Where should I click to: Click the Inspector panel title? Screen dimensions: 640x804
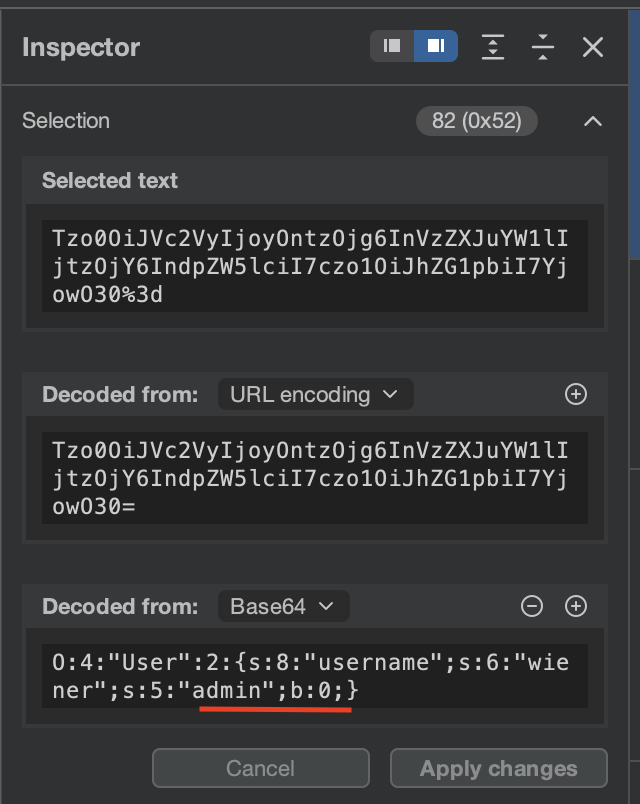pos(81,47)
